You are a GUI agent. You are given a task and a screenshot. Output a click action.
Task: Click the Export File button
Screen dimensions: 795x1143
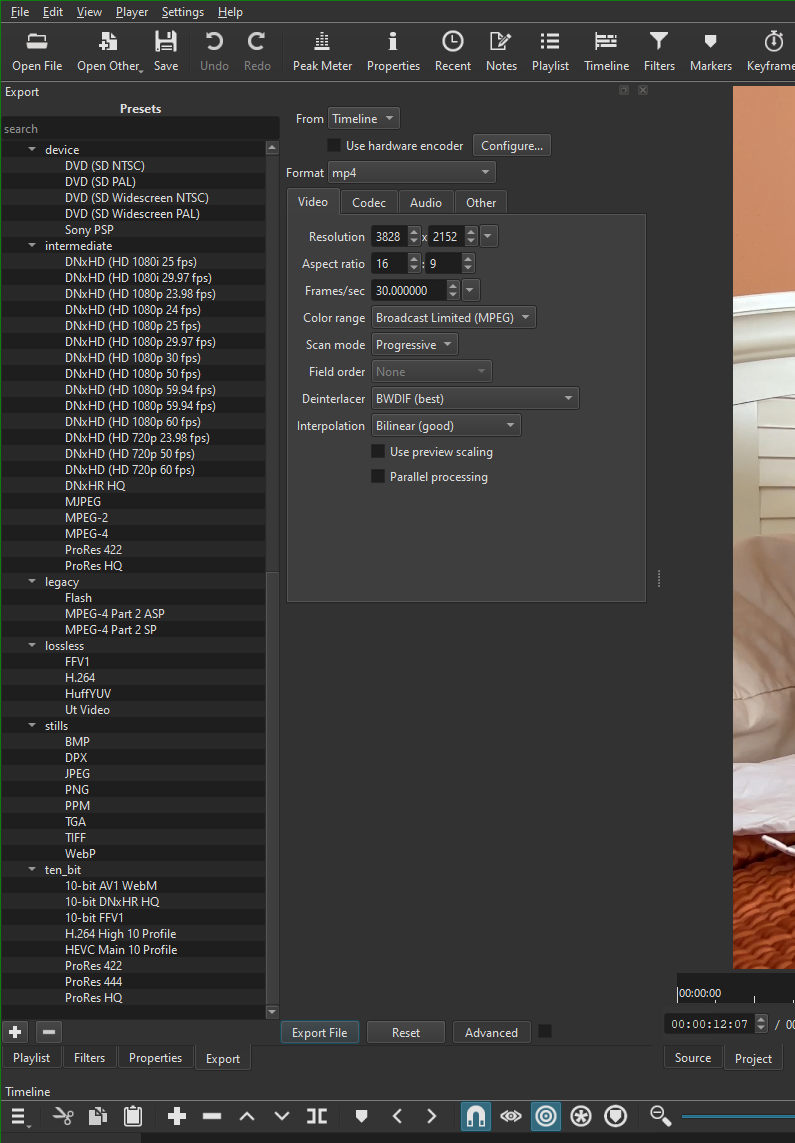click(x=319, y=1032)
